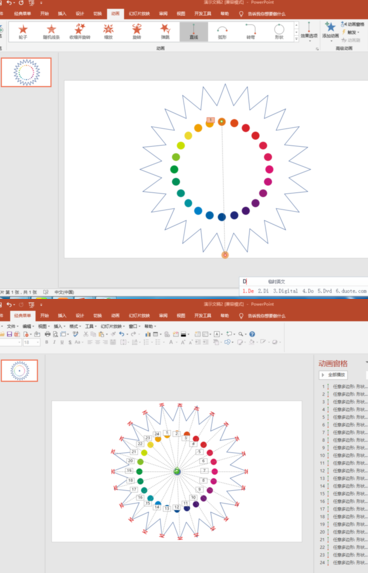Toggle Italic formatting in classic toolbar

(54, 342)
